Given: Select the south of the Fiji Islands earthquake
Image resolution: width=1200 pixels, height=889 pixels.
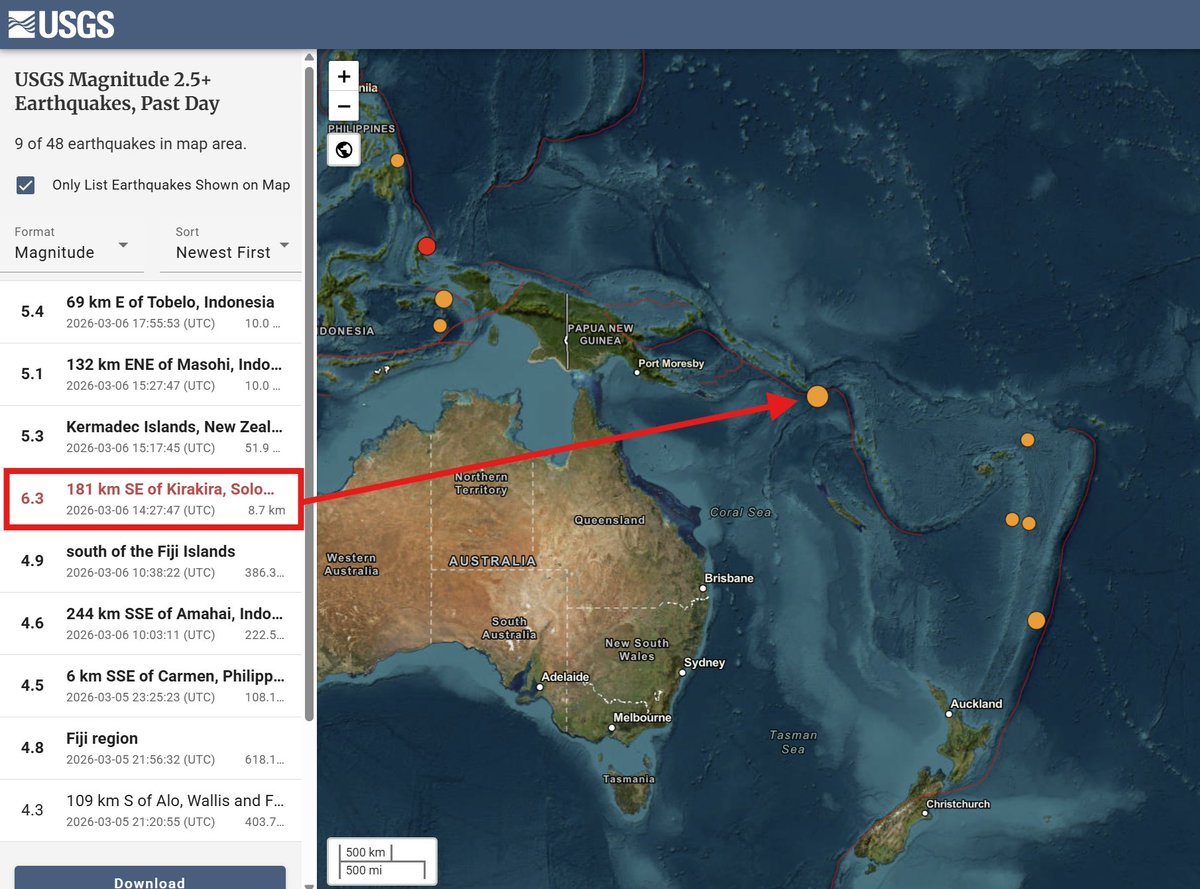Looking at the screenshot, I should [150, 561].
